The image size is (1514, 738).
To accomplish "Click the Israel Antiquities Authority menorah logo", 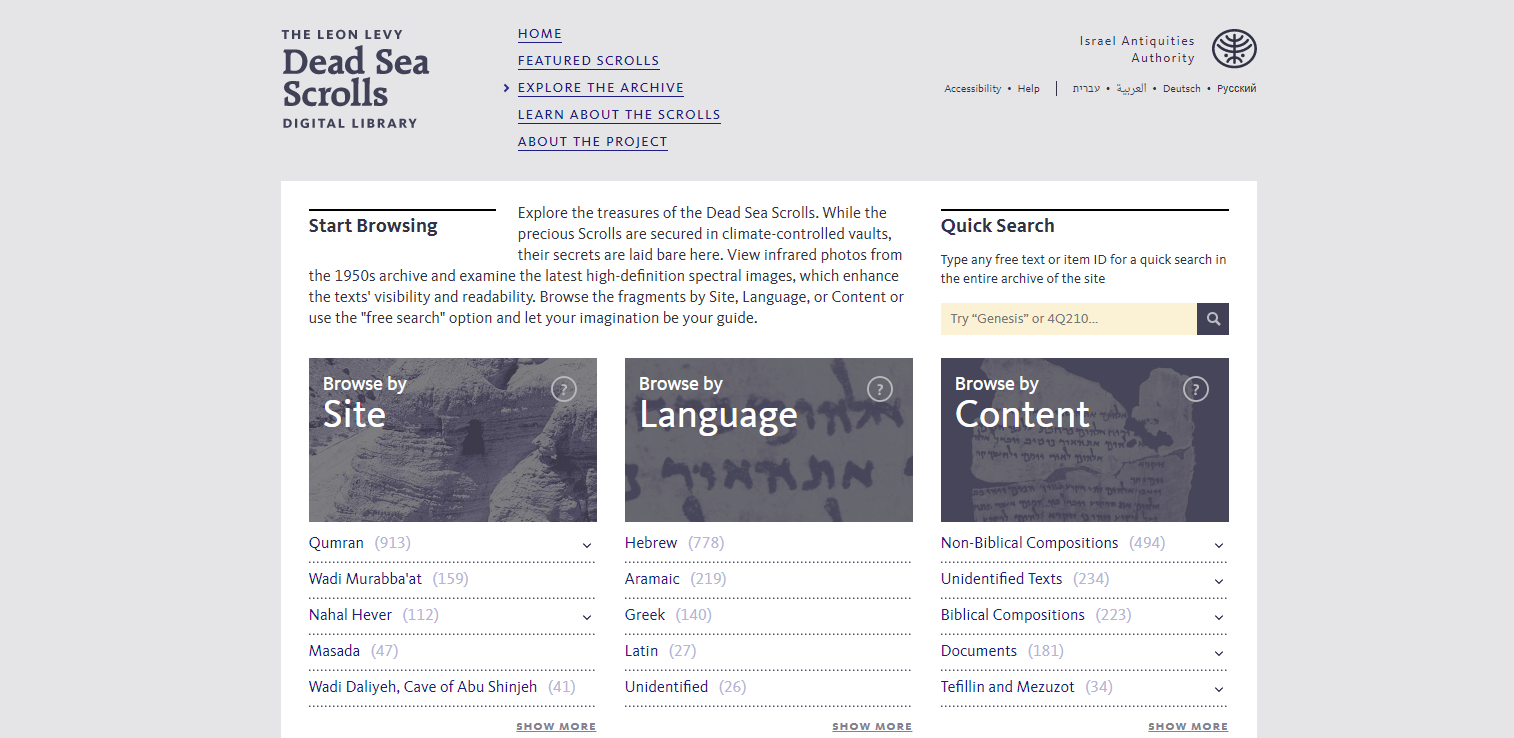I will tap(1234, 49).
